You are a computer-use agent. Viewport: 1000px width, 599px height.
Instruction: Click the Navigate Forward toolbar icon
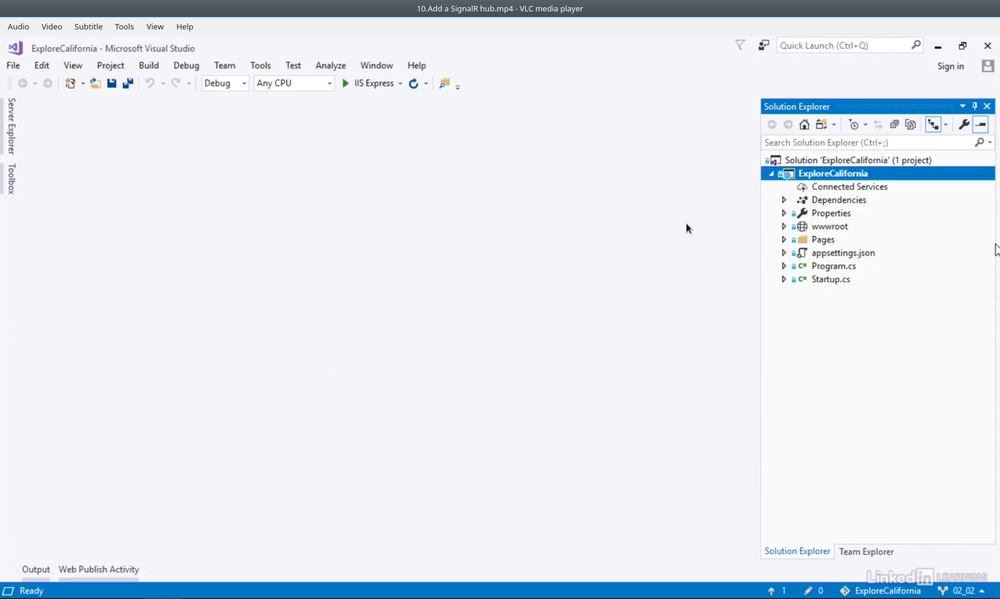pos(47,84)
